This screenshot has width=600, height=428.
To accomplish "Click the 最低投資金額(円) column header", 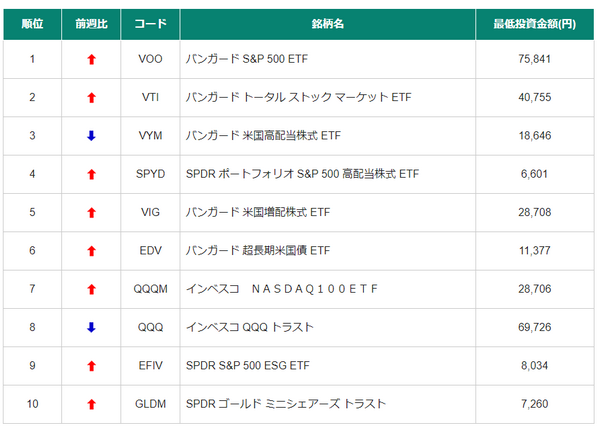I will pyautogui.click(x=533, y=23).
